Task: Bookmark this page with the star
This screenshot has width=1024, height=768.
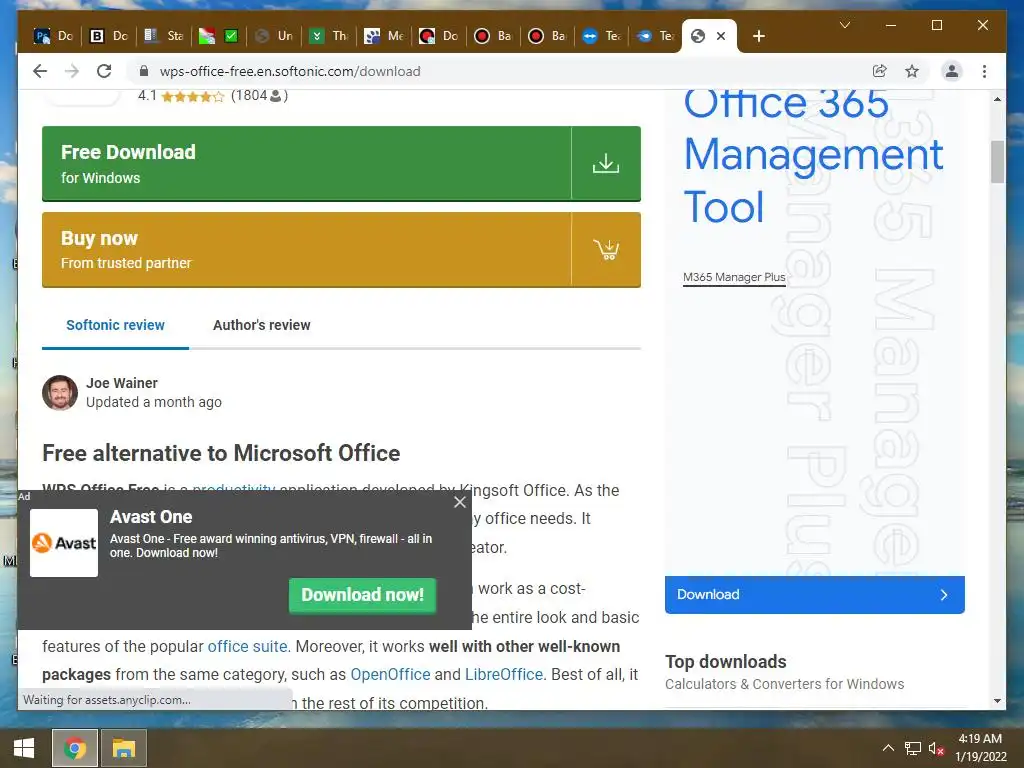Action: (912, 71)
